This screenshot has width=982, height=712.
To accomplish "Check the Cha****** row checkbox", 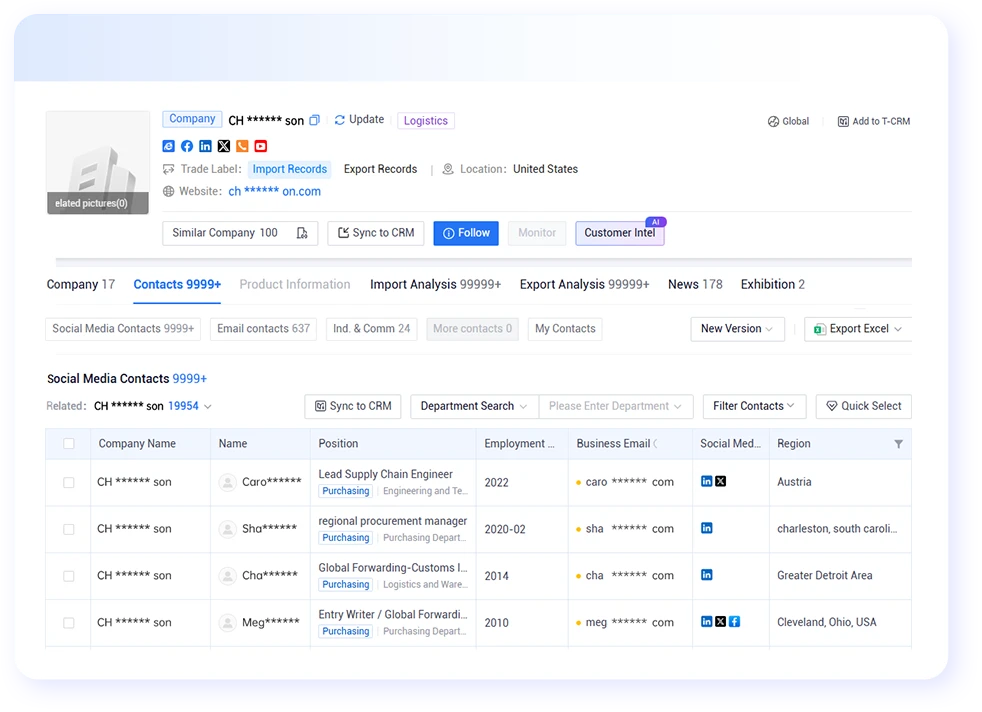I will (x=69, y=576).
